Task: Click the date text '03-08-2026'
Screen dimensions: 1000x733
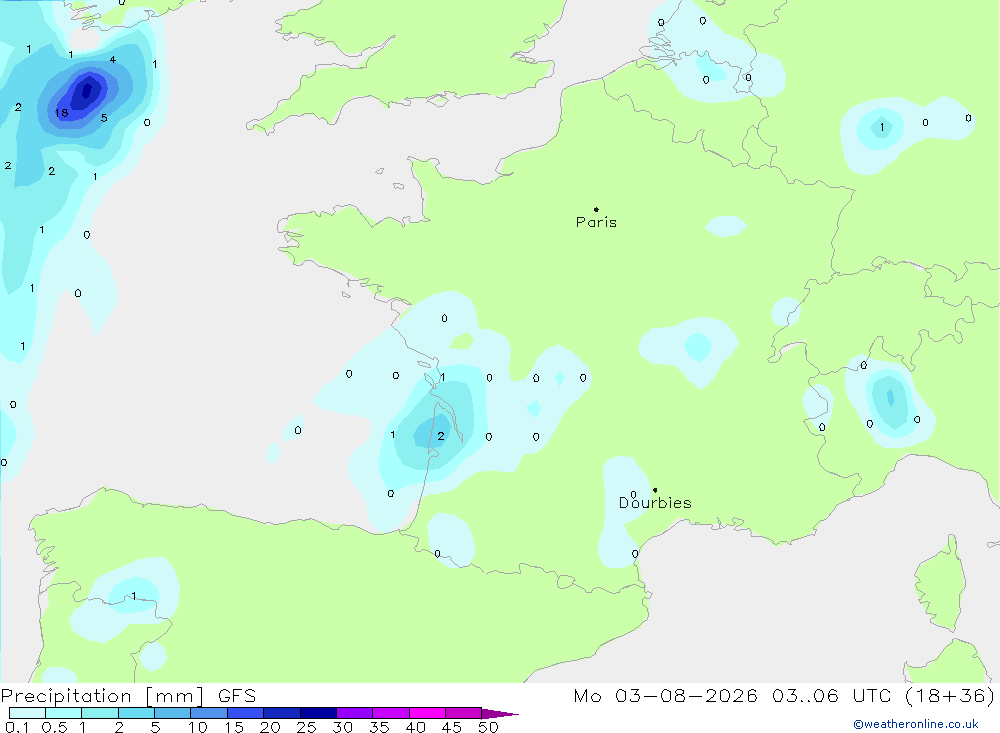Action: pos(686,695)
